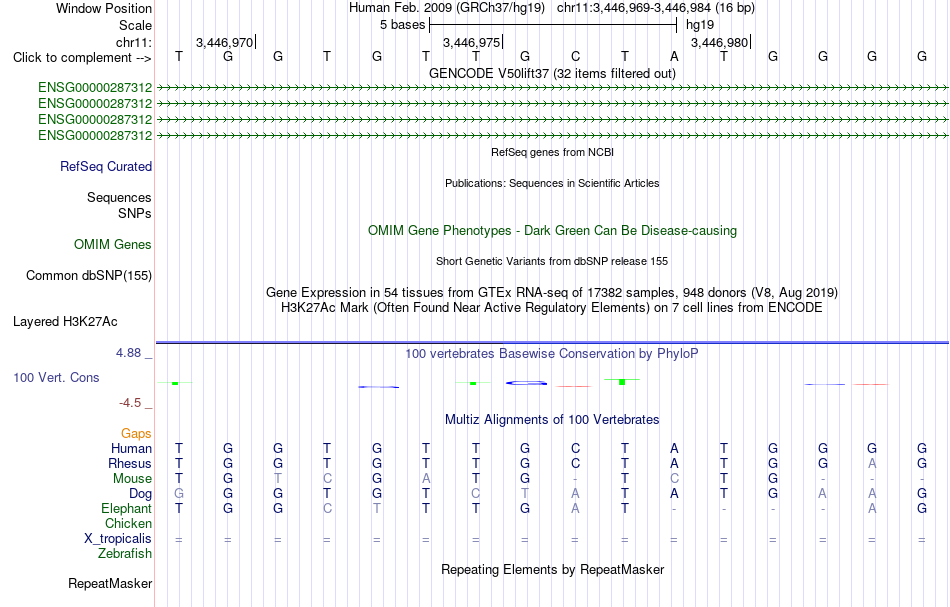Viewport: 950px width, 607px height.
Task: Open the Common dbSNP(155) track label
Action: pyautogui.click(x=89, y=276)
